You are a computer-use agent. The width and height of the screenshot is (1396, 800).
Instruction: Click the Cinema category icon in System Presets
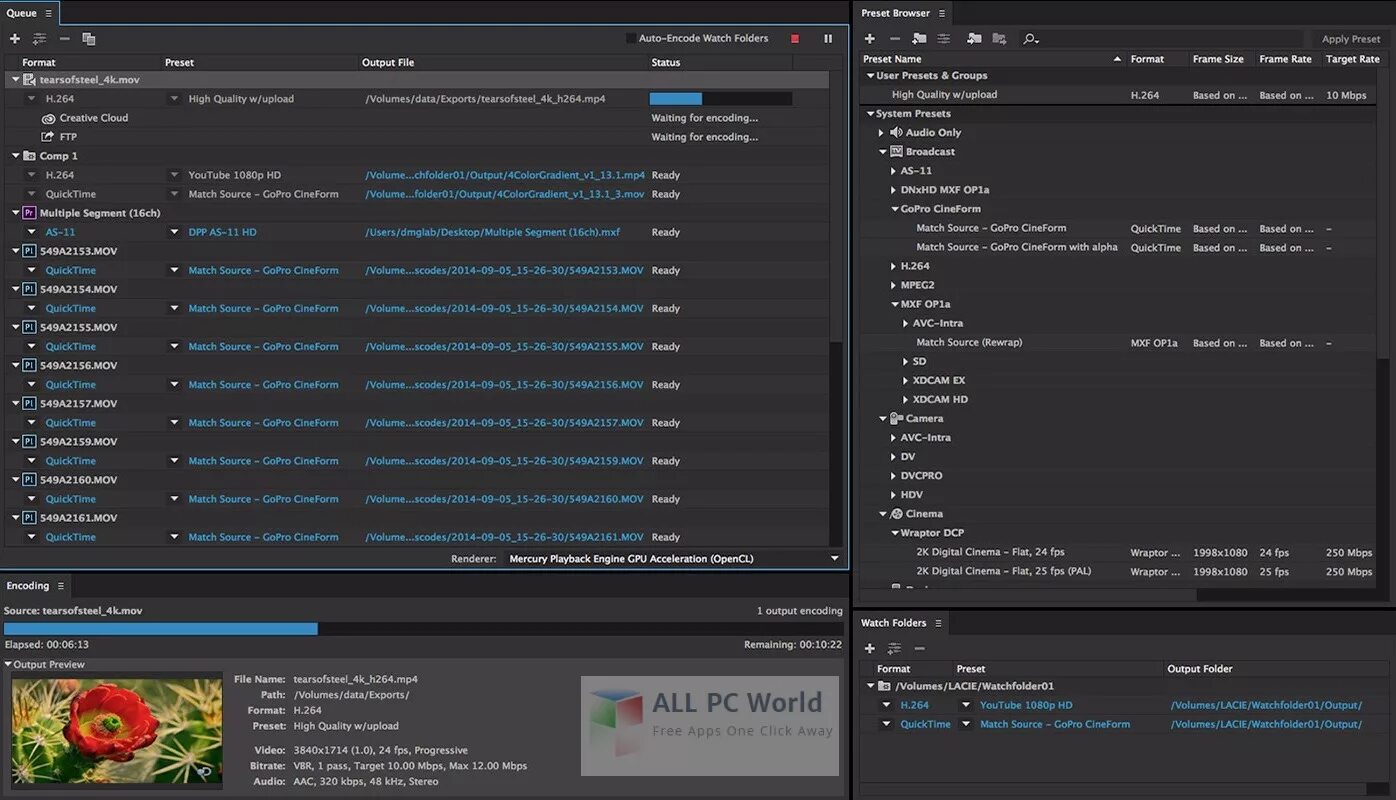(896, 514)
